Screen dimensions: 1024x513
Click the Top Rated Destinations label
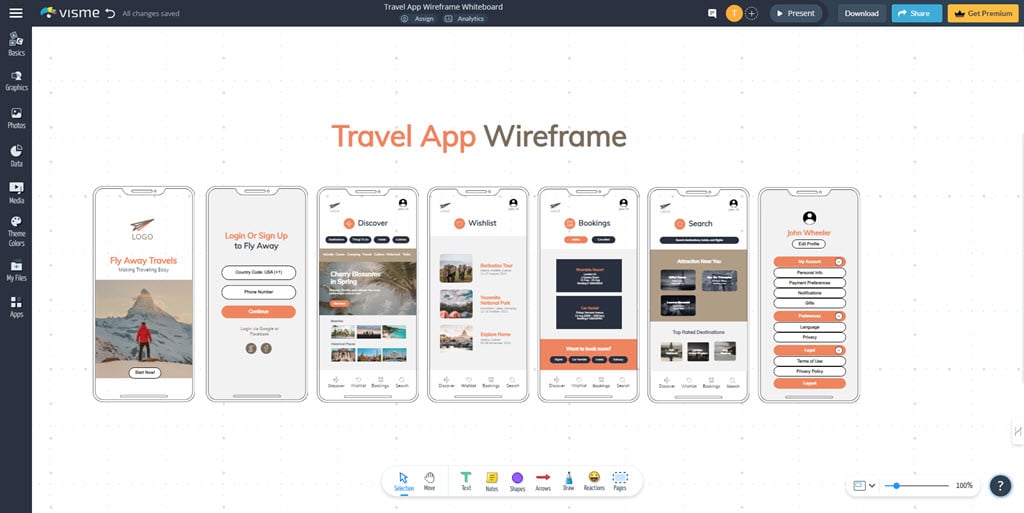698,332
